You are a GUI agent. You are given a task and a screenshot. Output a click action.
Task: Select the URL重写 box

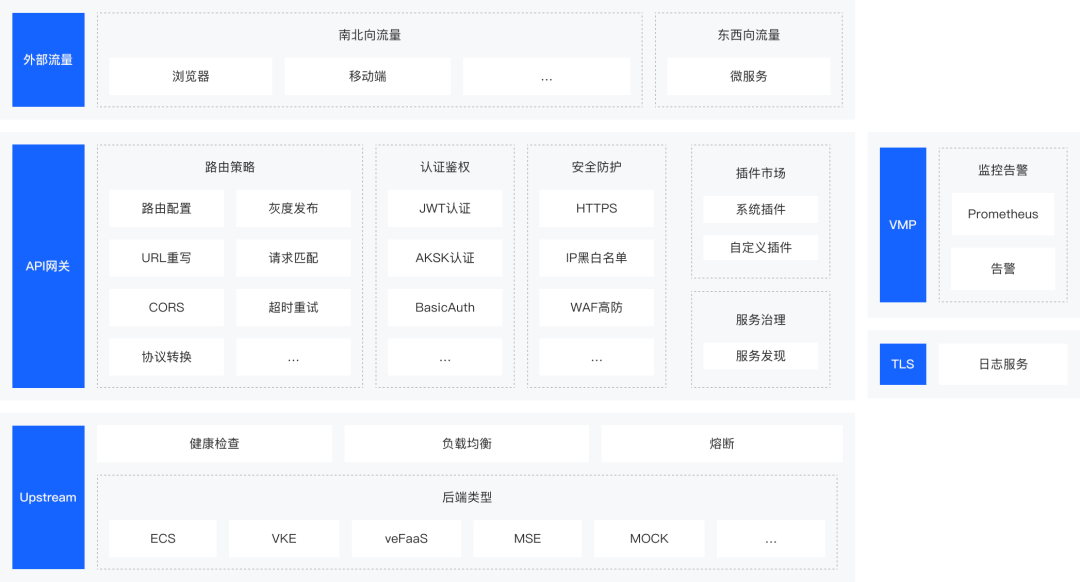coord(167,258)
